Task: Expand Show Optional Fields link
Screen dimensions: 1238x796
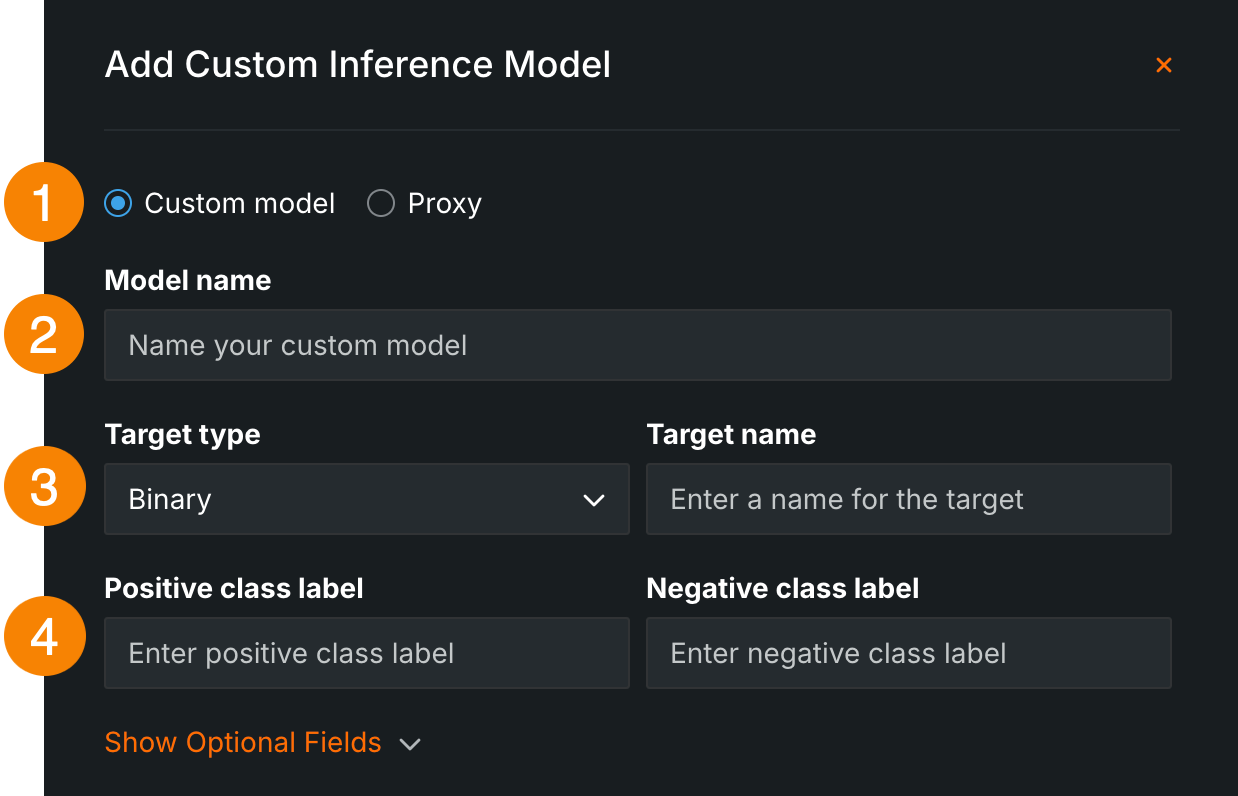Action: 243,743
